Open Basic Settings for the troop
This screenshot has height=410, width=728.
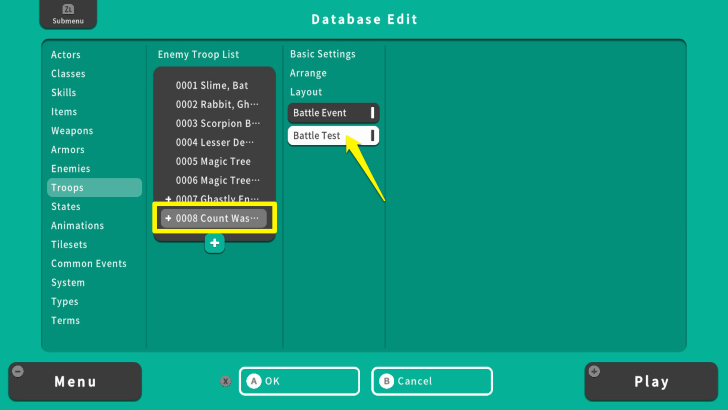(x=323, y=54)
